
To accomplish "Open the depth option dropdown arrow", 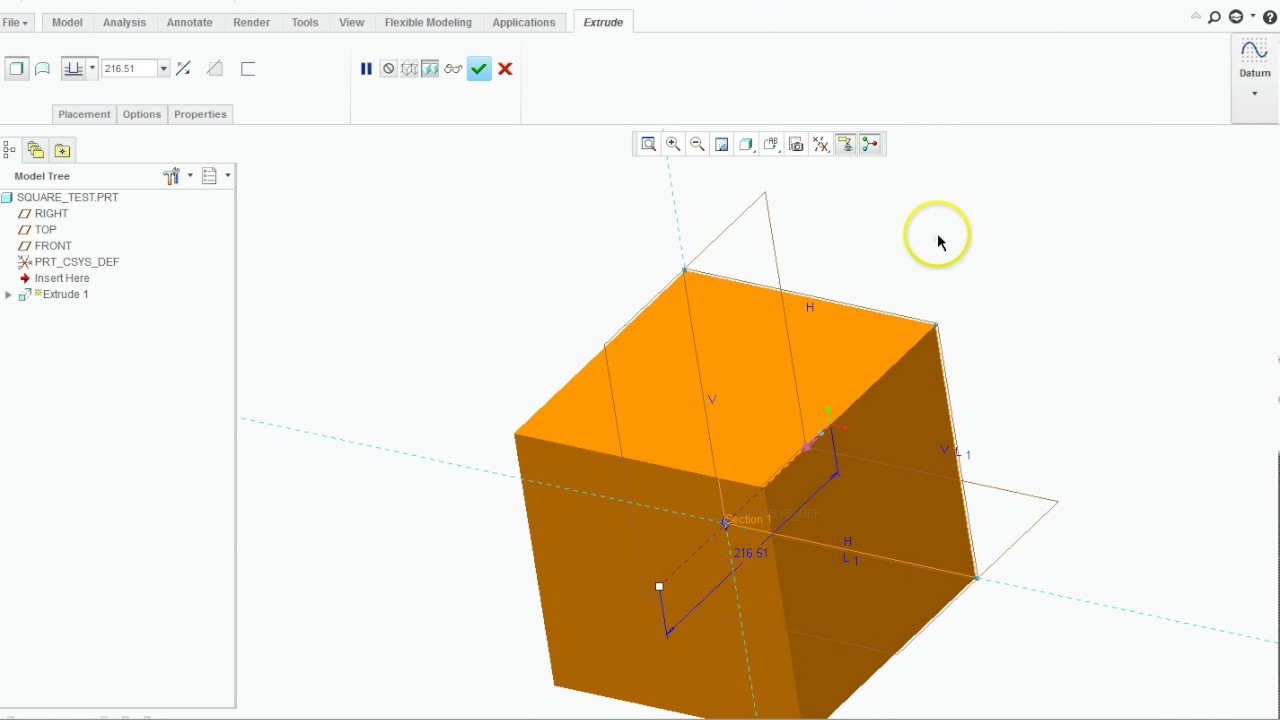I will coord(92,68).
